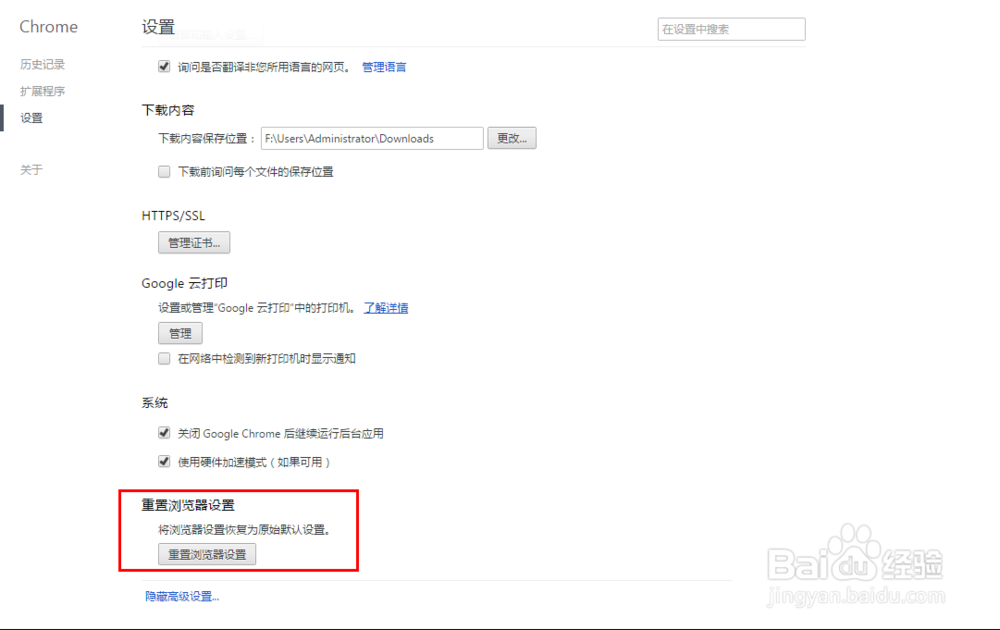Toggle 关闭 Google Chrome 后继续运行后台应用 checkbox

[x=164, y=433]
